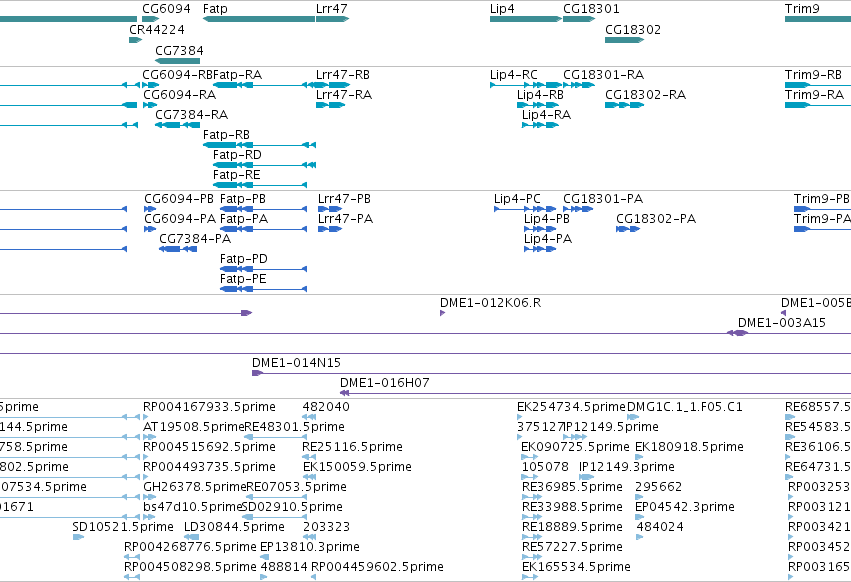Select transcript CG6094-RB
Viewport: 851px width, 582px height.
(151, 85)
